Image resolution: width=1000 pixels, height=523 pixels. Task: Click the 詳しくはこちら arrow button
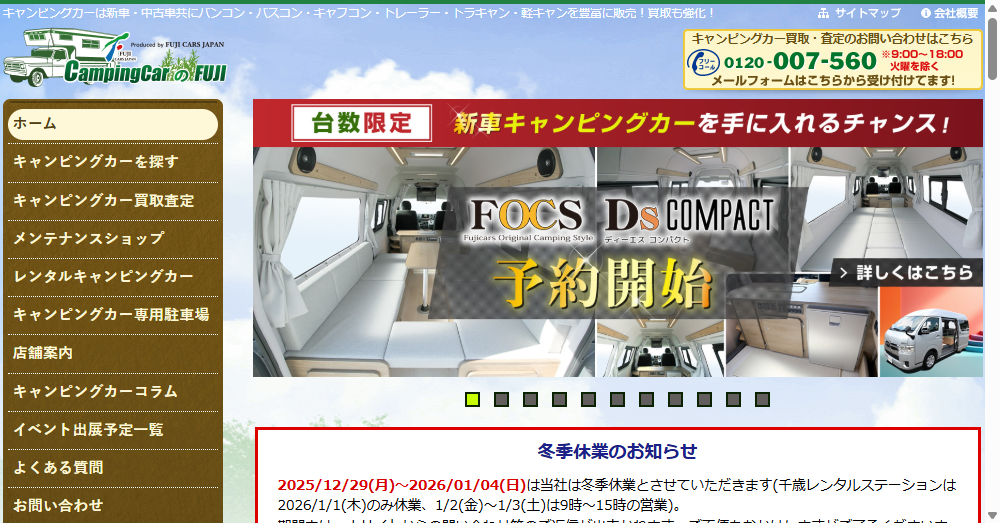[x=906, y=272]
